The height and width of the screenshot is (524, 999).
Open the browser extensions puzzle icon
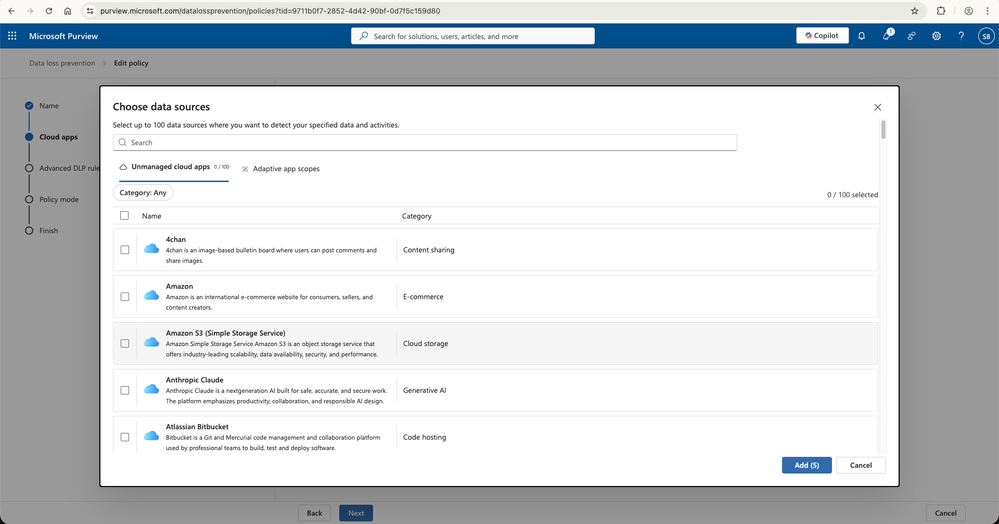pyautogui.click(x=941, y=11)
